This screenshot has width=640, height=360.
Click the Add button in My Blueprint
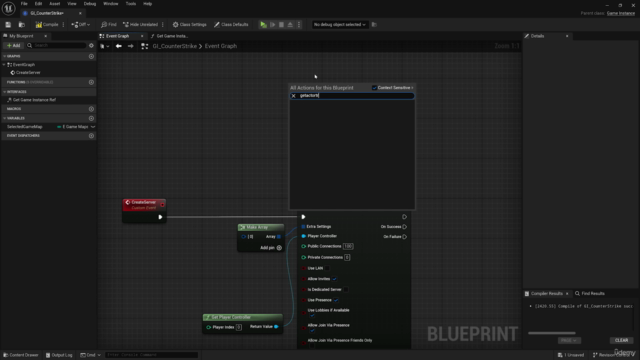(13, 45)
